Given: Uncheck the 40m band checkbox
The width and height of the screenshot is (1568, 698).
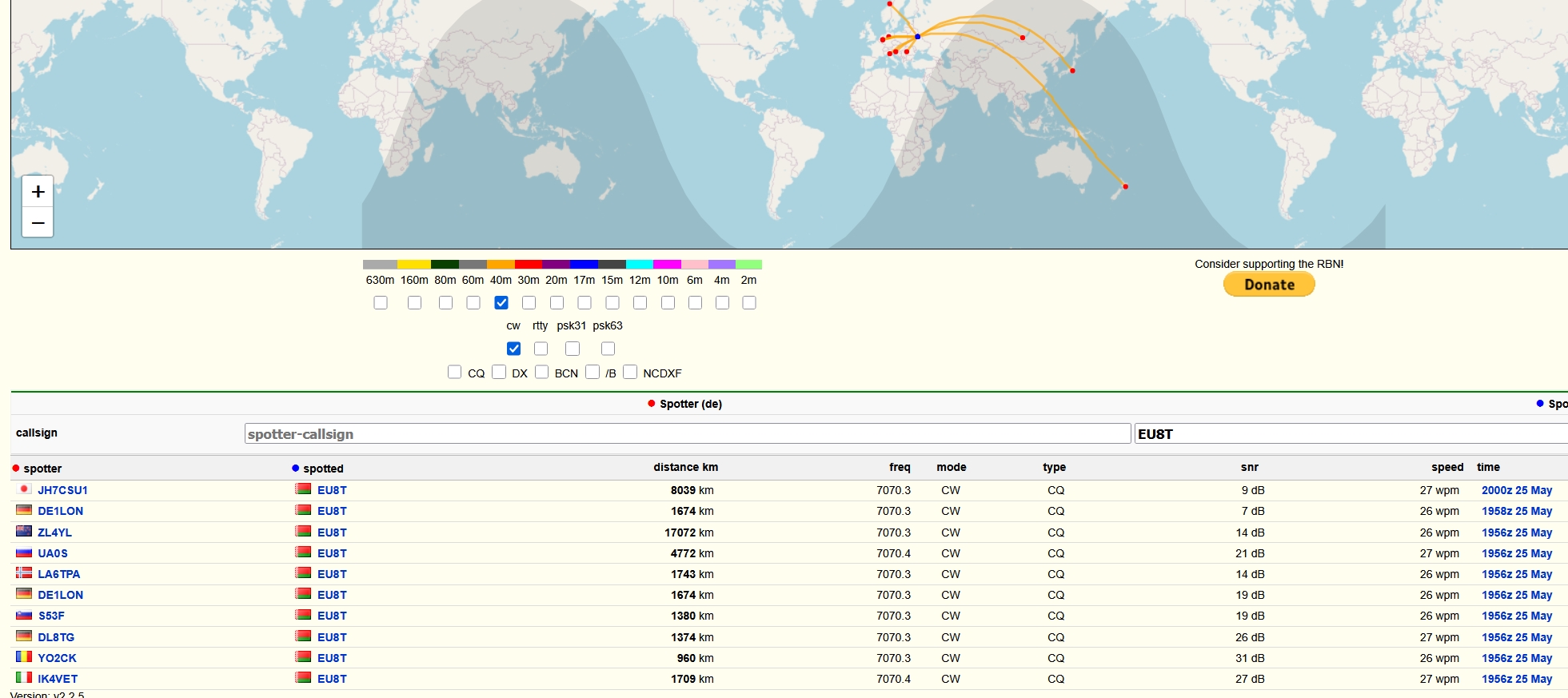Looking at the screenshot, I should (501, 303).
